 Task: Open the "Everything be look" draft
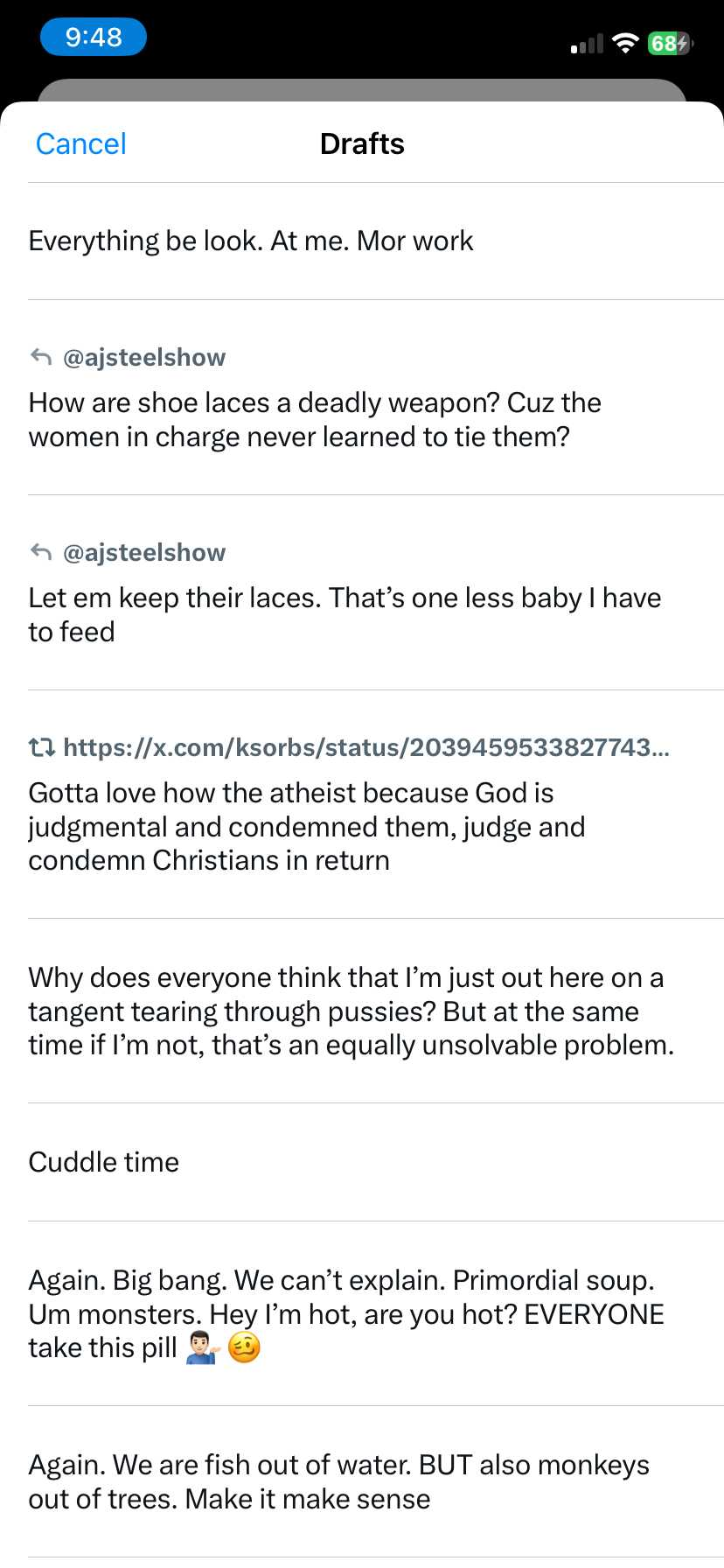pos(251,241)
